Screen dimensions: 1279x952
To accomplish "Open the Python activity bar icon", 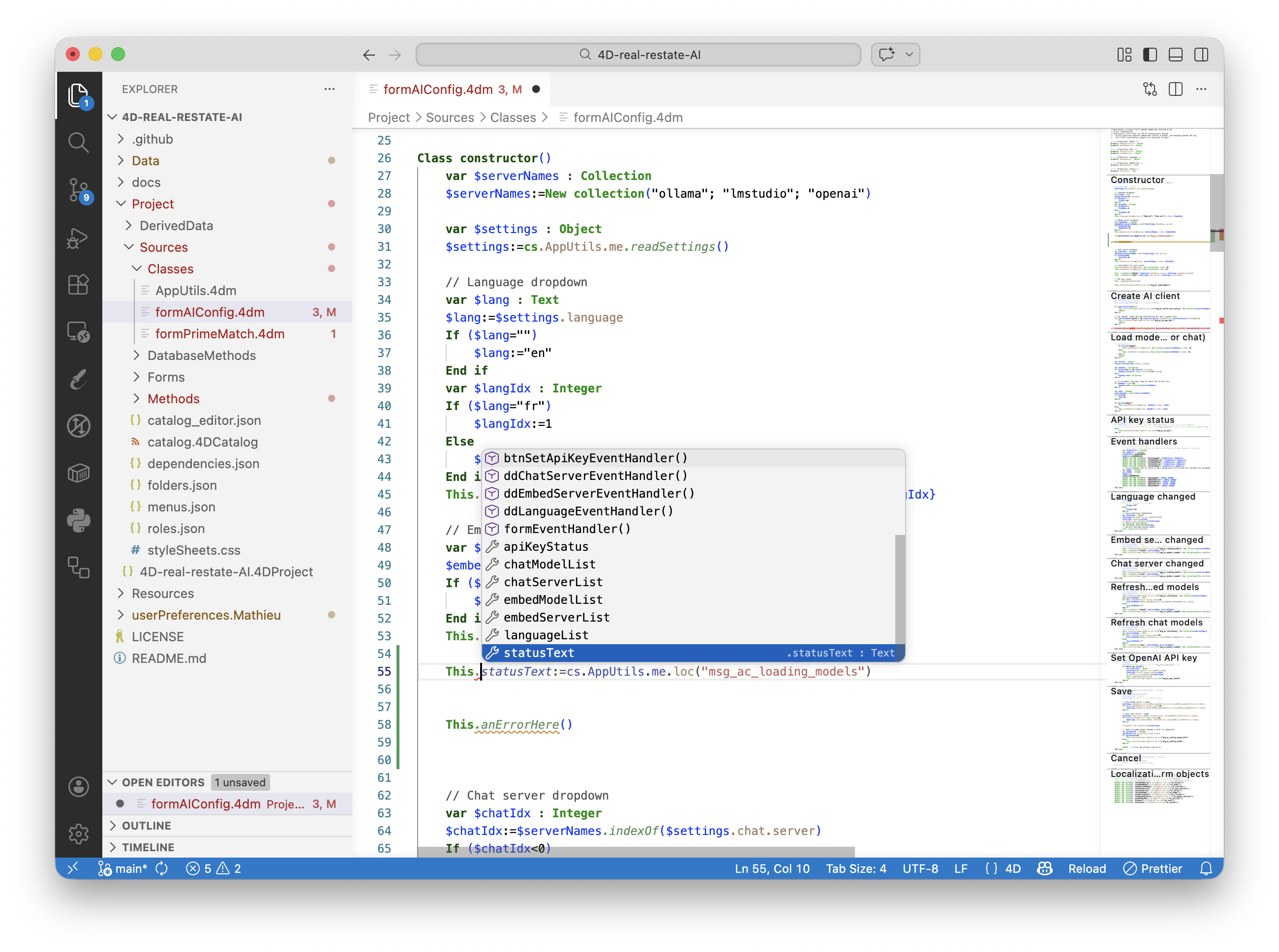I will coord(78,520).
